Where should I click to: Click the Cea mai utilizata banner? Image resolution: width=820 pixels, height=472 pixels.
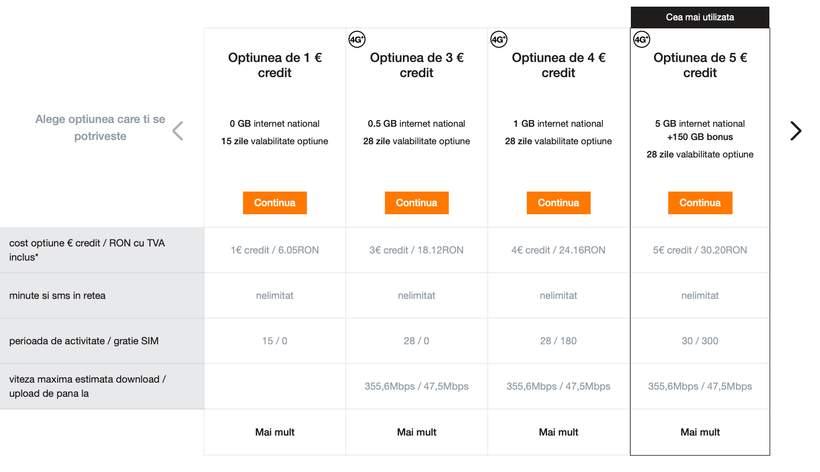coord(700,17)
